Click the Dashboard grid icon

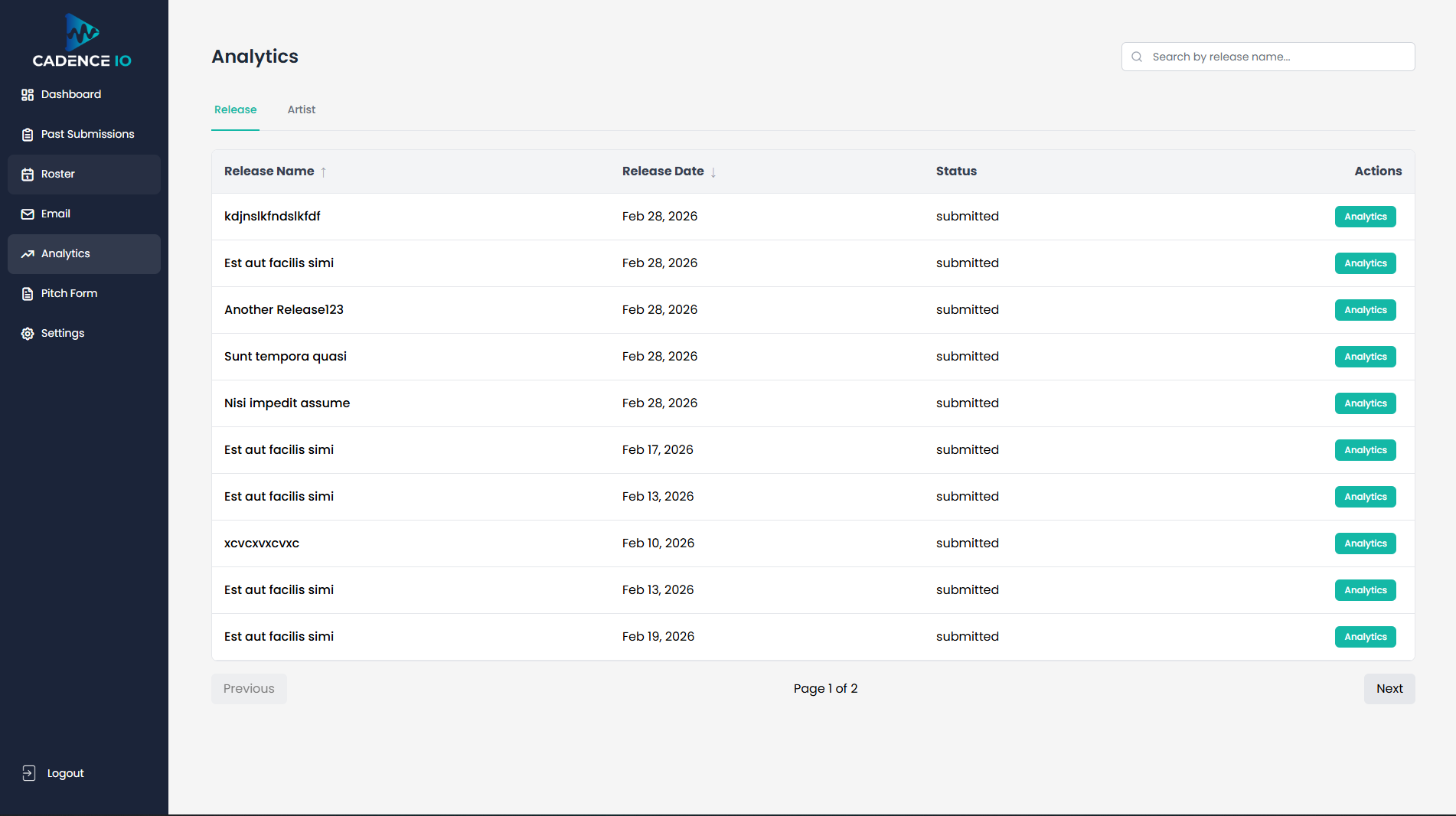[28, 95]
